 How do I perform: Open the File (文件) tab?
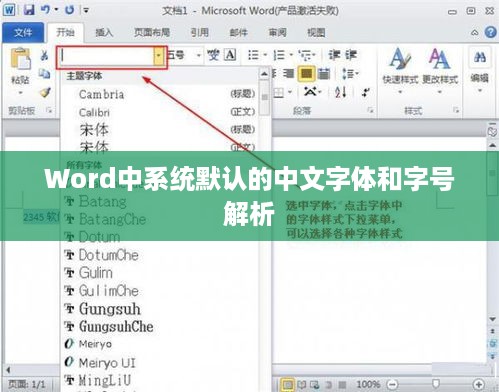23,33
